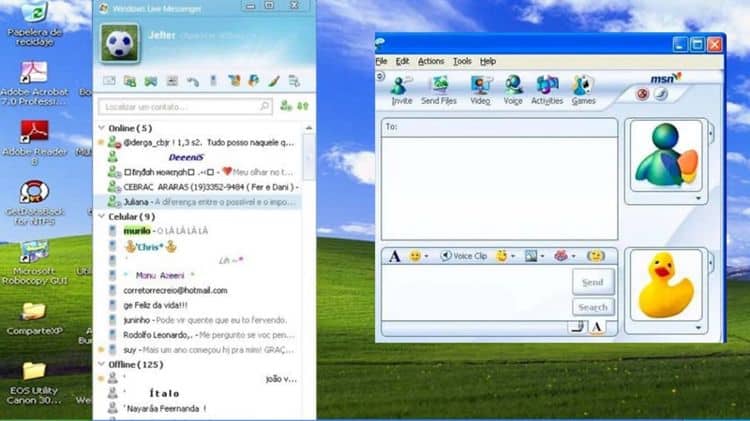Start a Video call from chat toolbar
Image resolution: width=750 pixels, height=421 pixels.
pos(480,90)
